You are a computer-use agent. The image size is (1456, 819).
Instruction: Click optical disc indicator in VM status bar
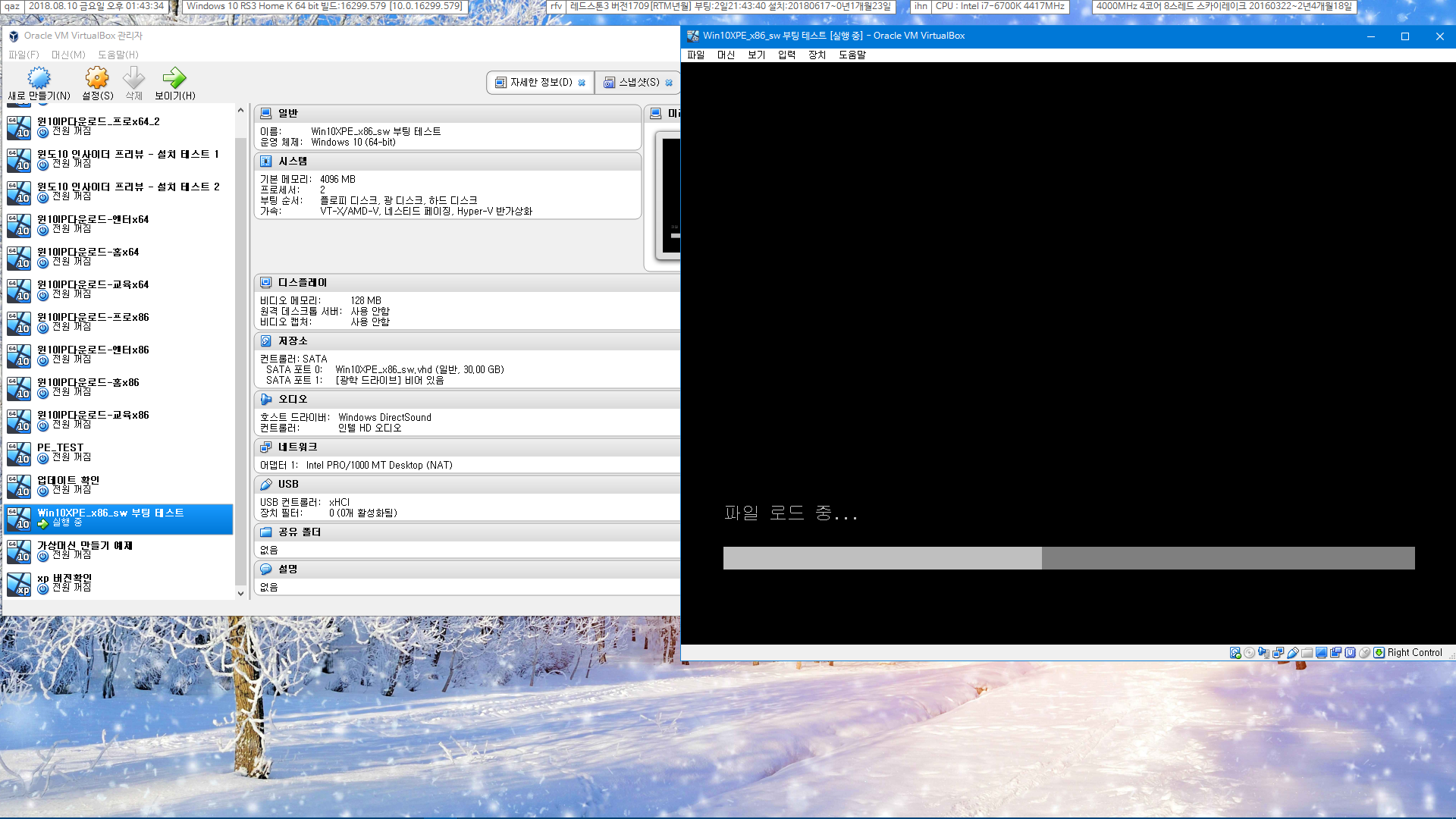(x=1249, y=652)
